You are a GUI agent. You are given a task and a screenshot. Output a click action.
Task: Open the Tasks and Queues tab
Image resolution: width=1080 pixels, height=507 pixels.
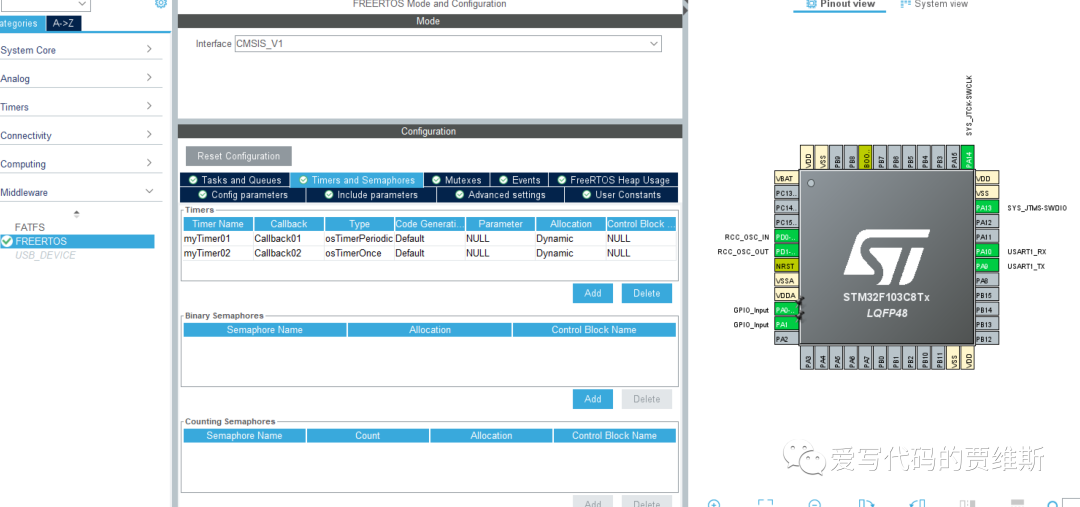click(234, 180)
